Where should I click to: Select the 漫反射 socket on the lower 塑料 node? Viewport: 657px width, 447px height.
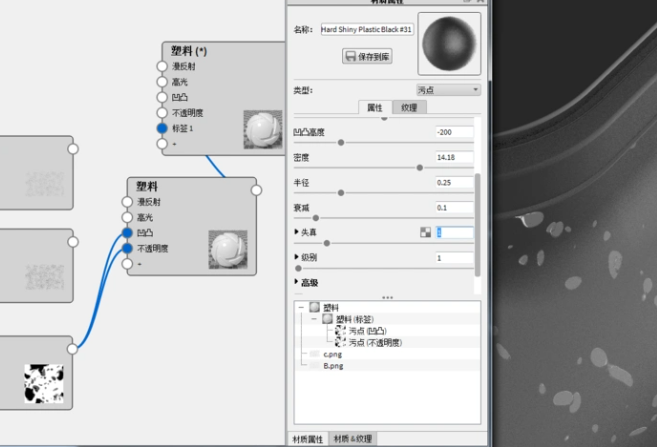127,202
